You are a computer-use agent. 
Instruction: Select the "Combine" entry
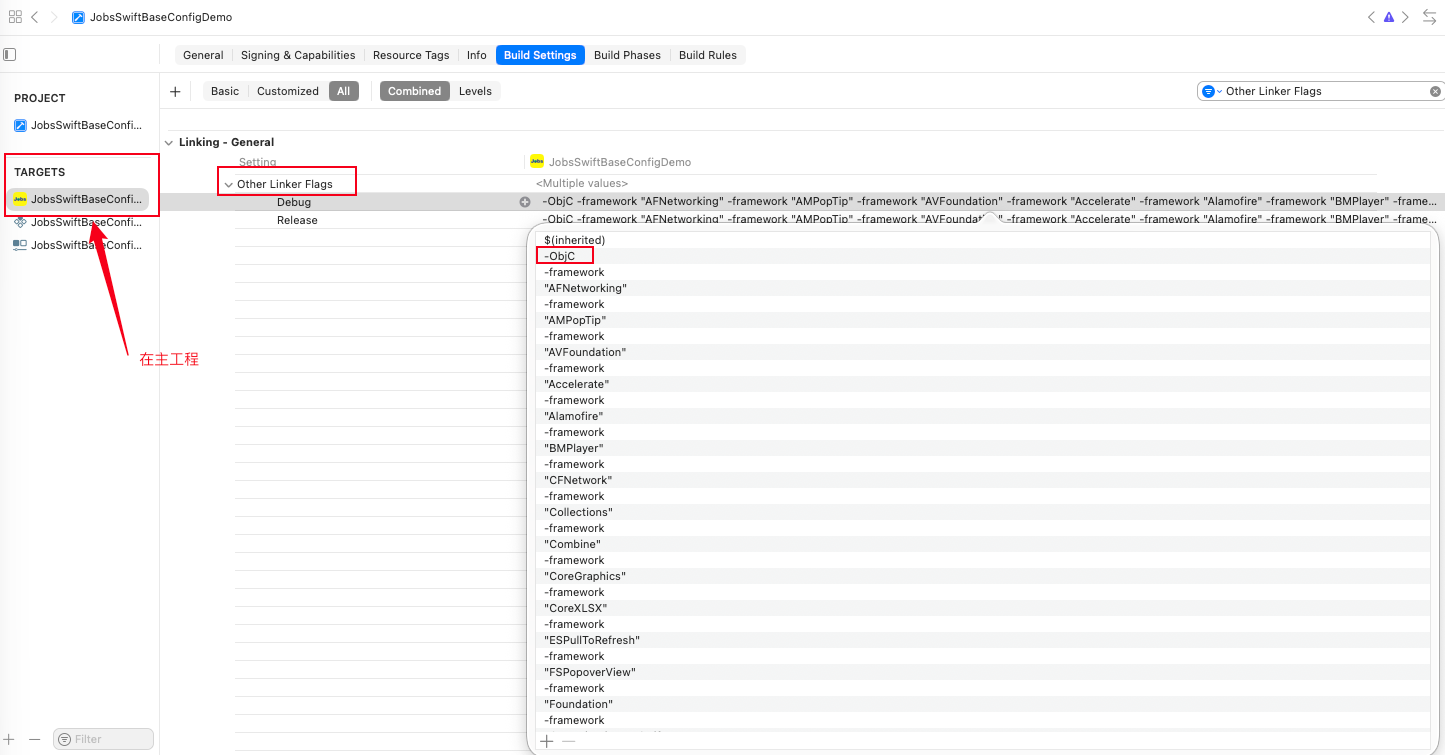[573, 544]
